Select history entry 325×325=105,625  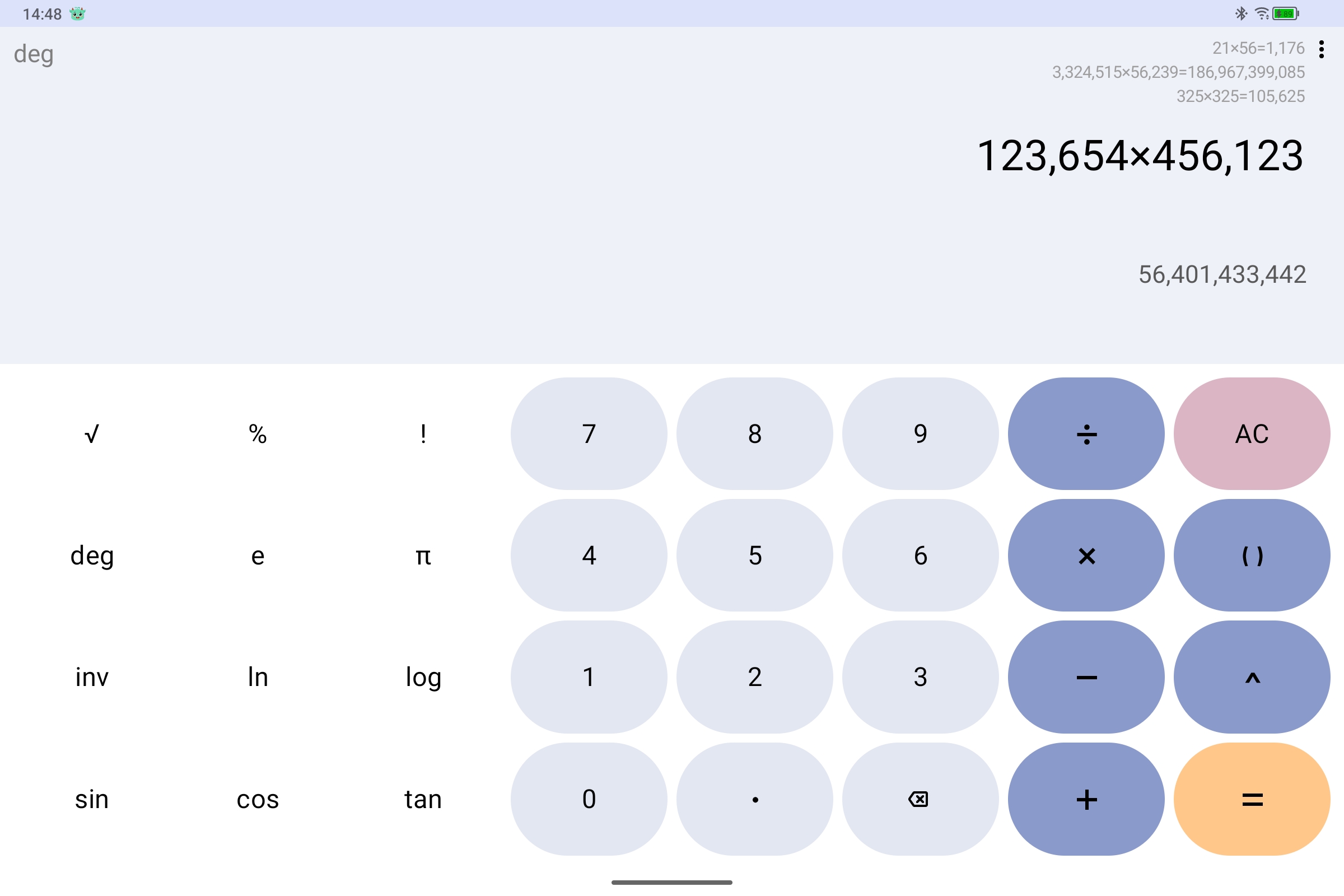tap(1240, 96)
